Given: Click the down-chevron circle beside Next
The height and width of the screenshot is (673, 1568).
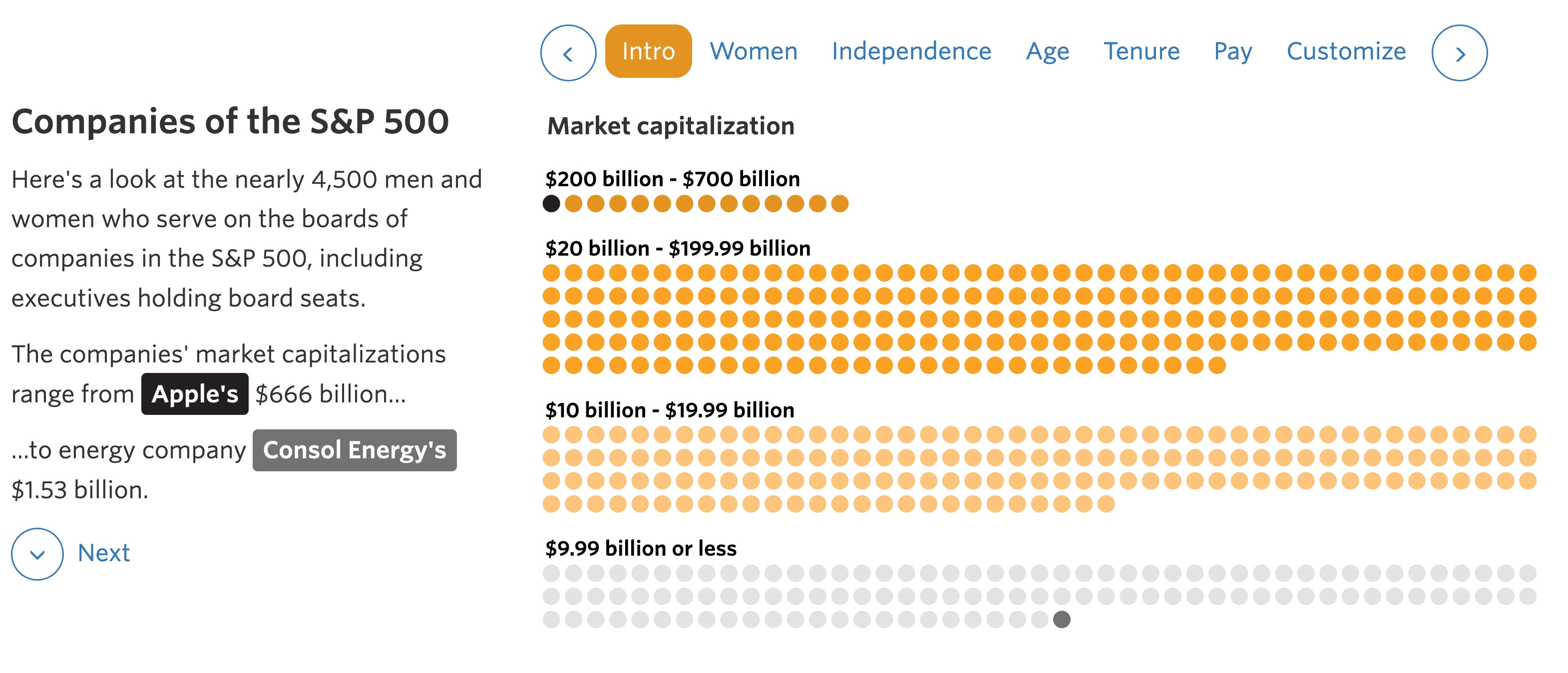Looking at the screenshot, I should tap(37, 554).
